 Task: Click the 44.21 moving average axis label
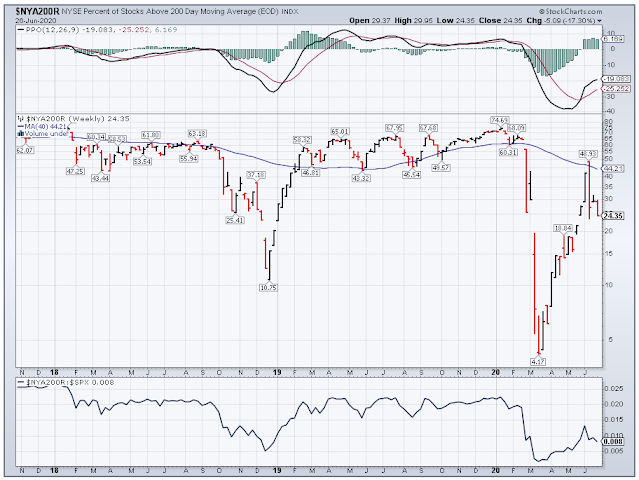click(613, 168)
